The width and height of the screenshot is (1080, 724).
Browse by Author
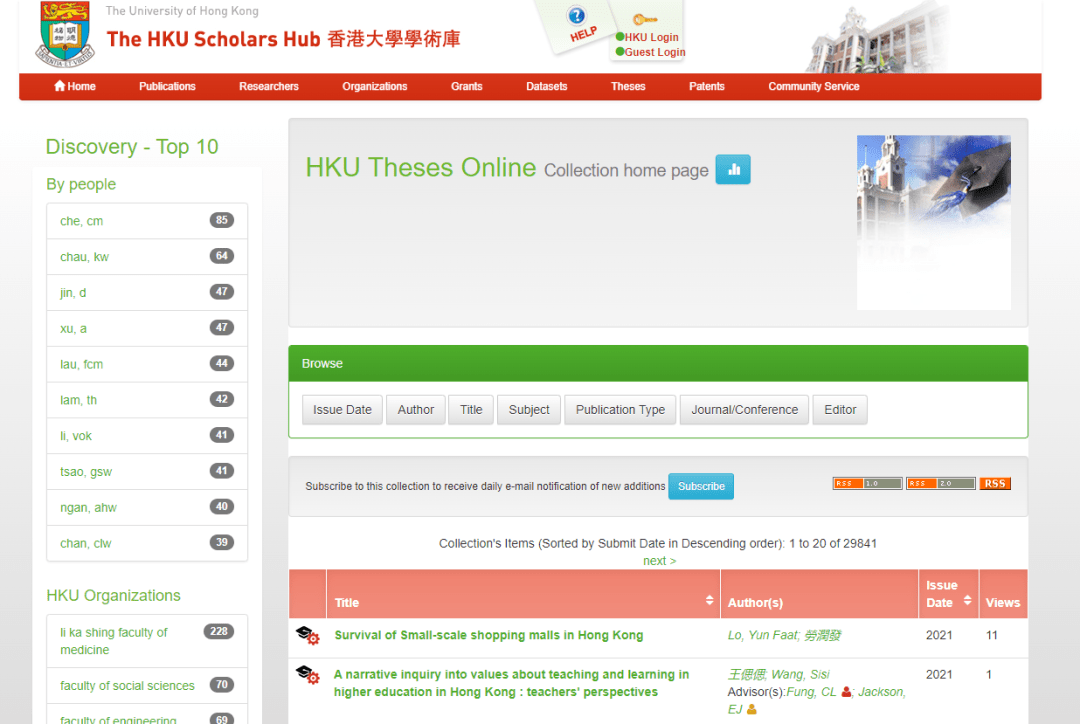click(x=416, y=410)
